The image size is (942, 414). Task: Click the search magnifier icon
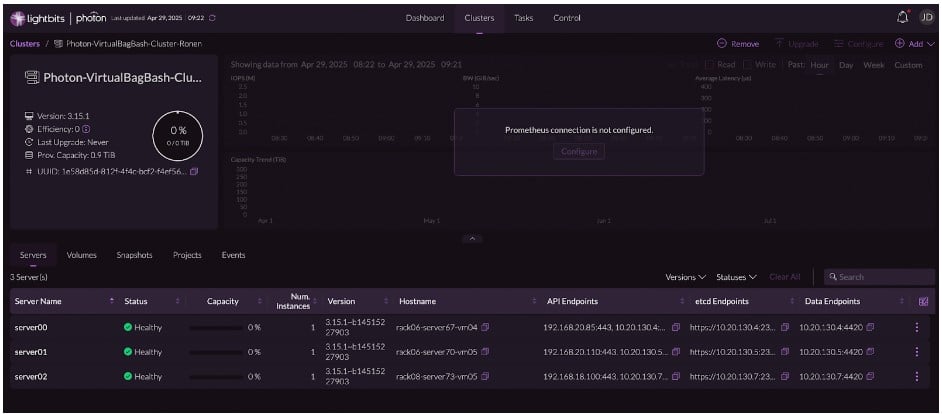pyautogui.click(x=833, y=277)
